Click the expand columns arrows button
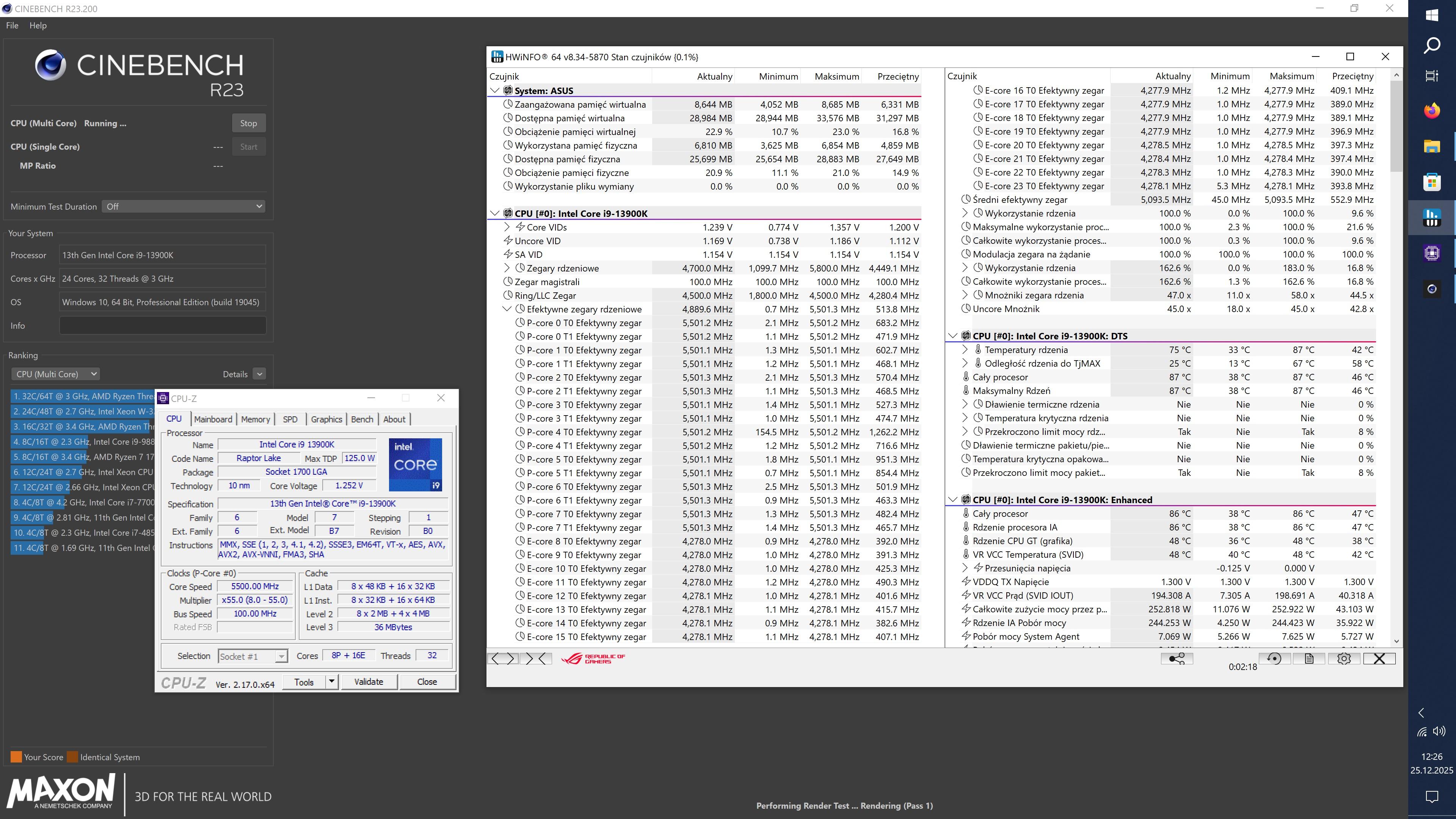The image size is (1456, 819). 502,659
